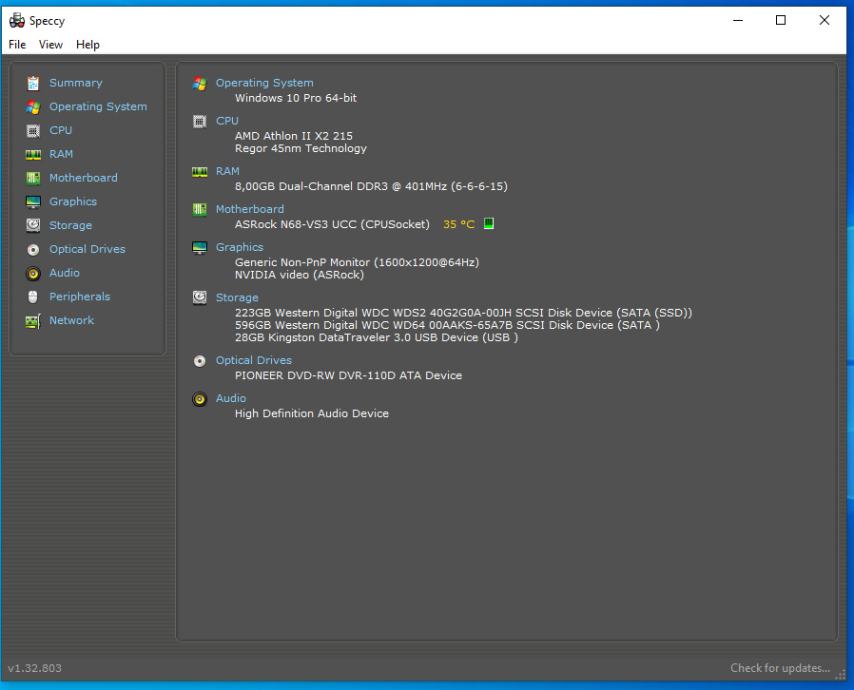Screen dimensions: 854x690
Task: Click the Peripherals mouse icon in sidebar
Action: pos(33,297)
